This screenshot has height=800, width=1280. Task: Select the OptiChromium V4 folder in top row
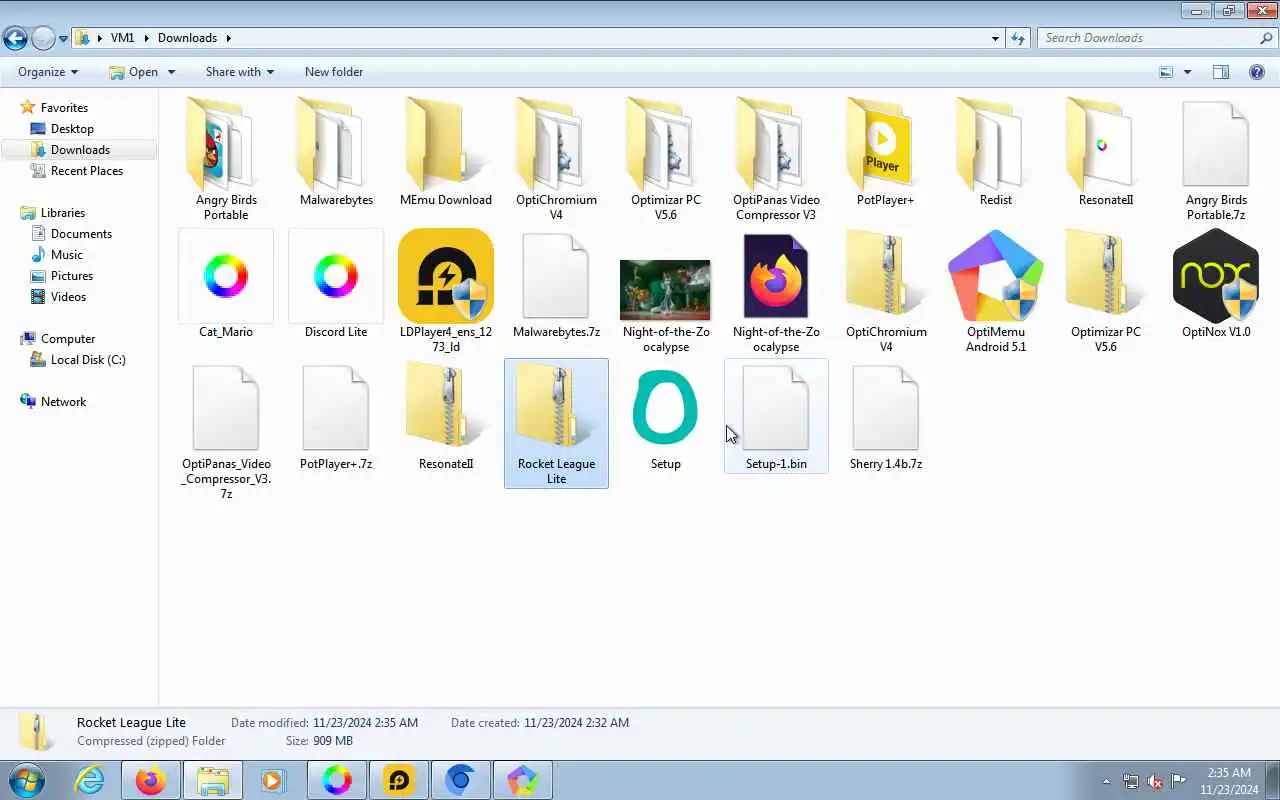click(556, 160)
